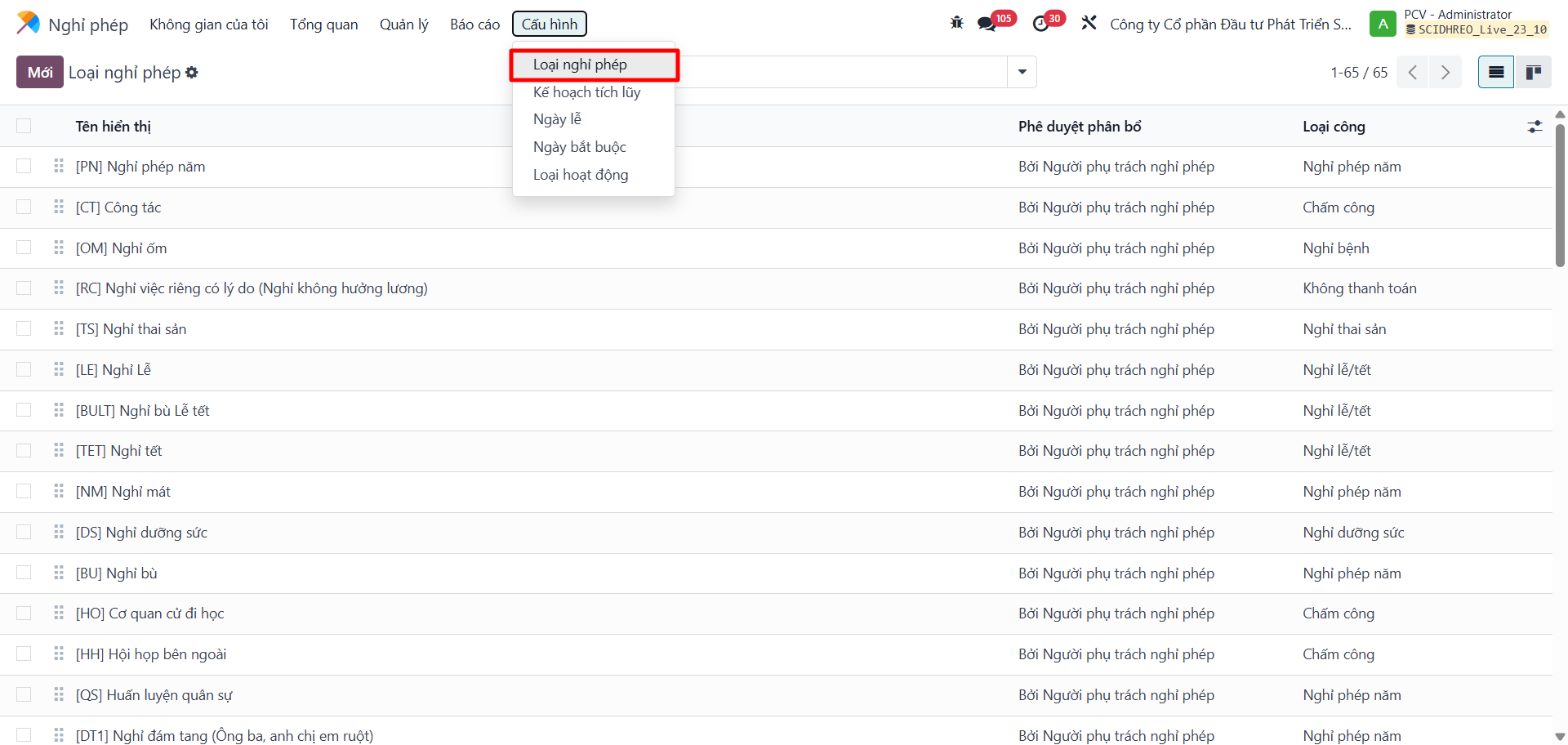The height and width of the screenshot is (745, 1568).
Task: Click the 1-65 / 65 pager counter
Action: 1359,73
